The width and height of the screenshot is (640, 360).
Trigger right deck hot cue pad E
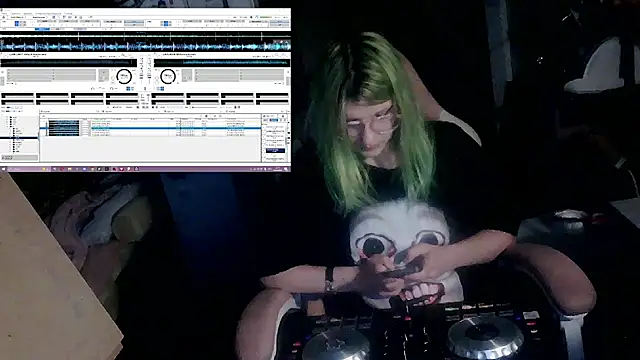[x=167, y=102]
